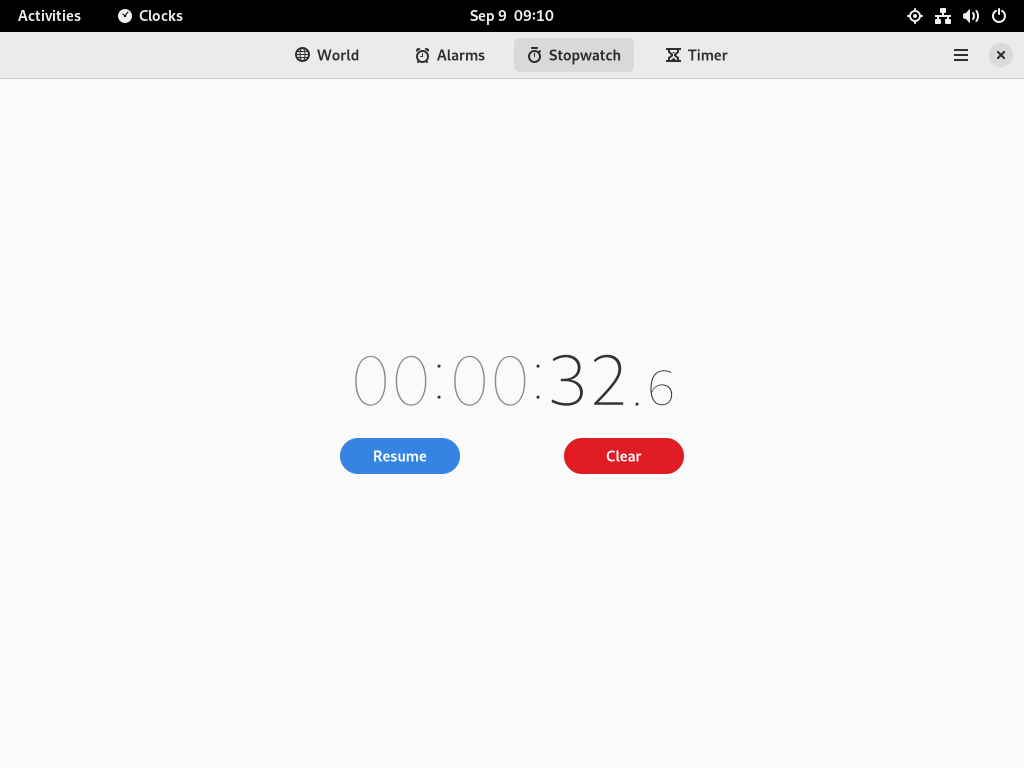Go to the Timer tab

[x=696, y=55]
